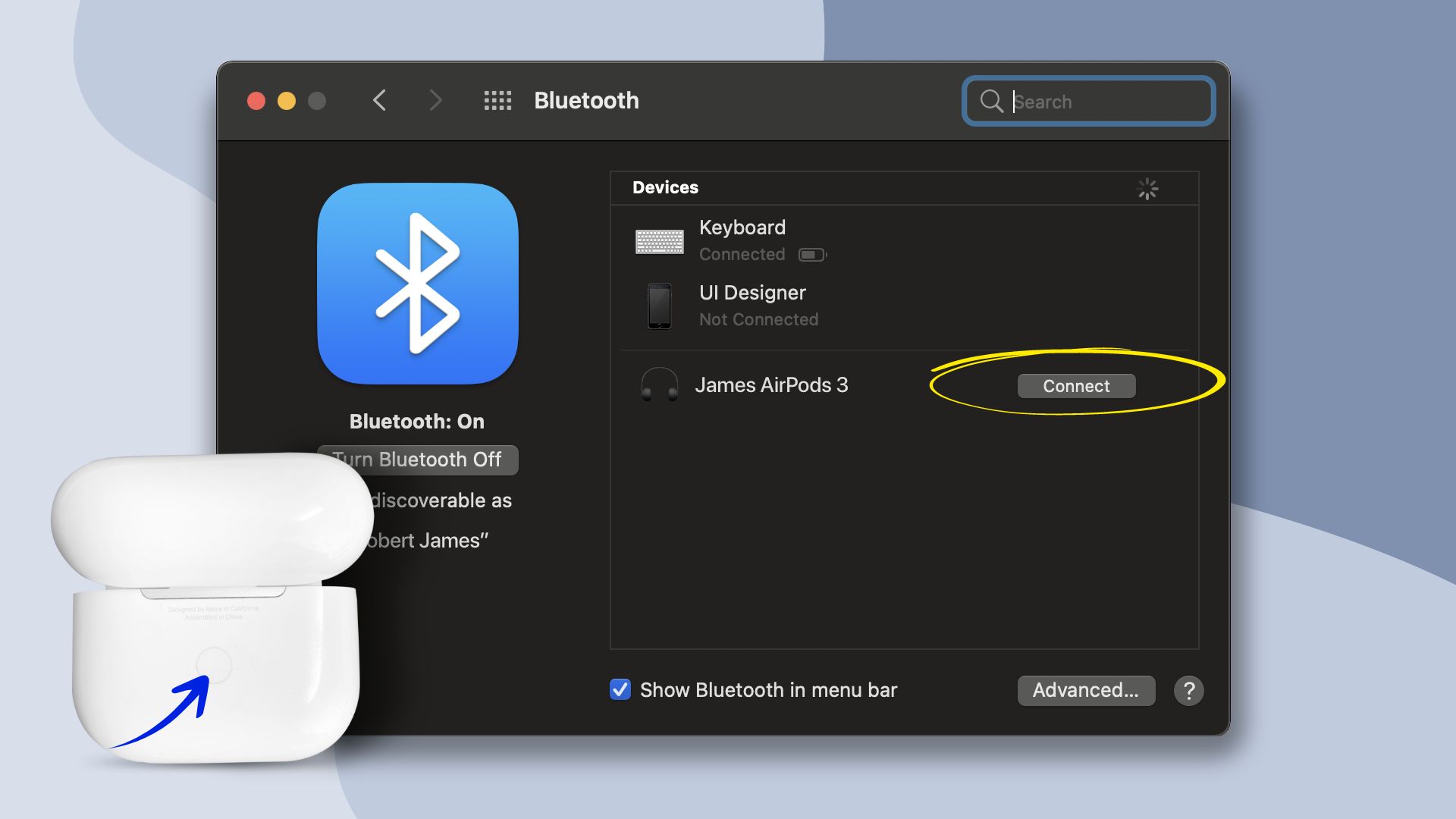The width and height of the screenshot is (1456, 819).
Task: Click the magnifying glass search icon
Action: (x=991, y=101)
